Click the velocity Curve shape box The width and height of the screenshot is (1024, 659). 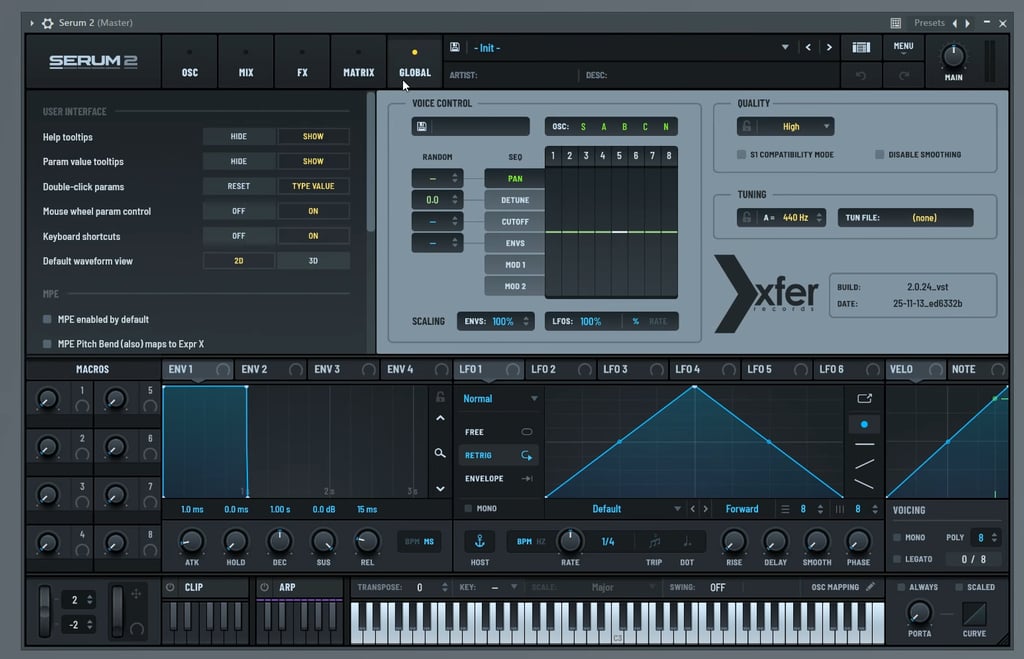tap(974, 614)
